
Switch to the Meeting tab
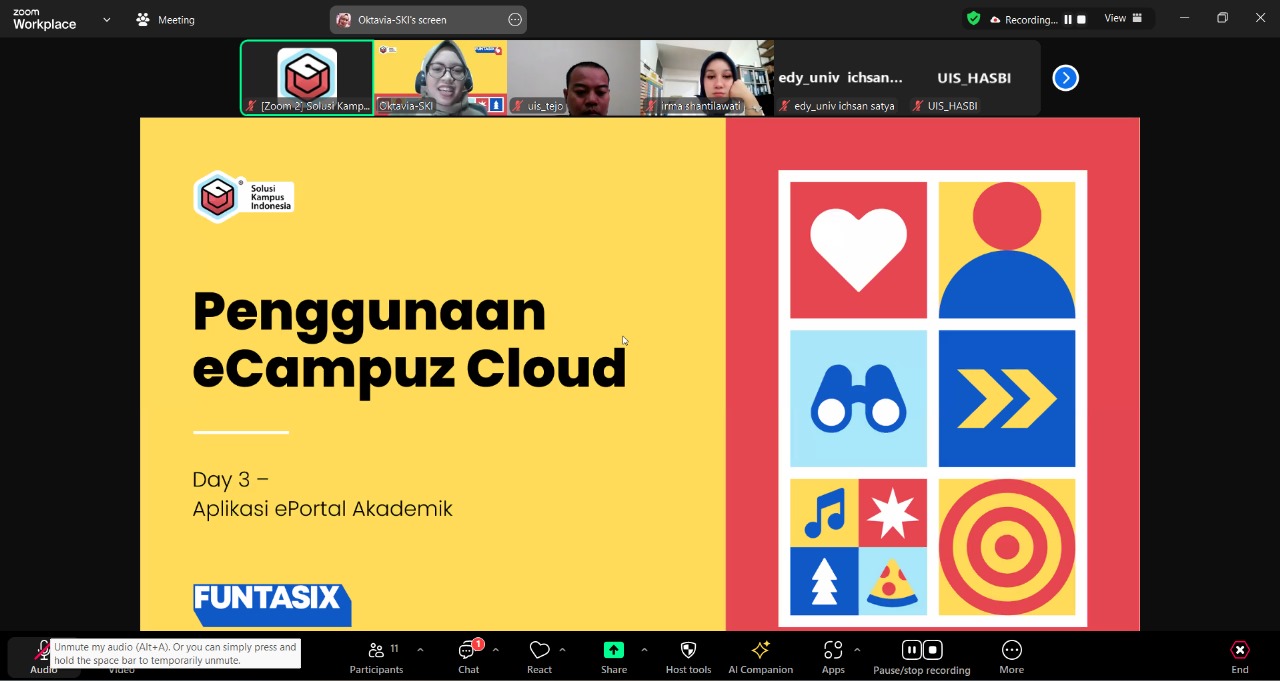pos(166,20)
